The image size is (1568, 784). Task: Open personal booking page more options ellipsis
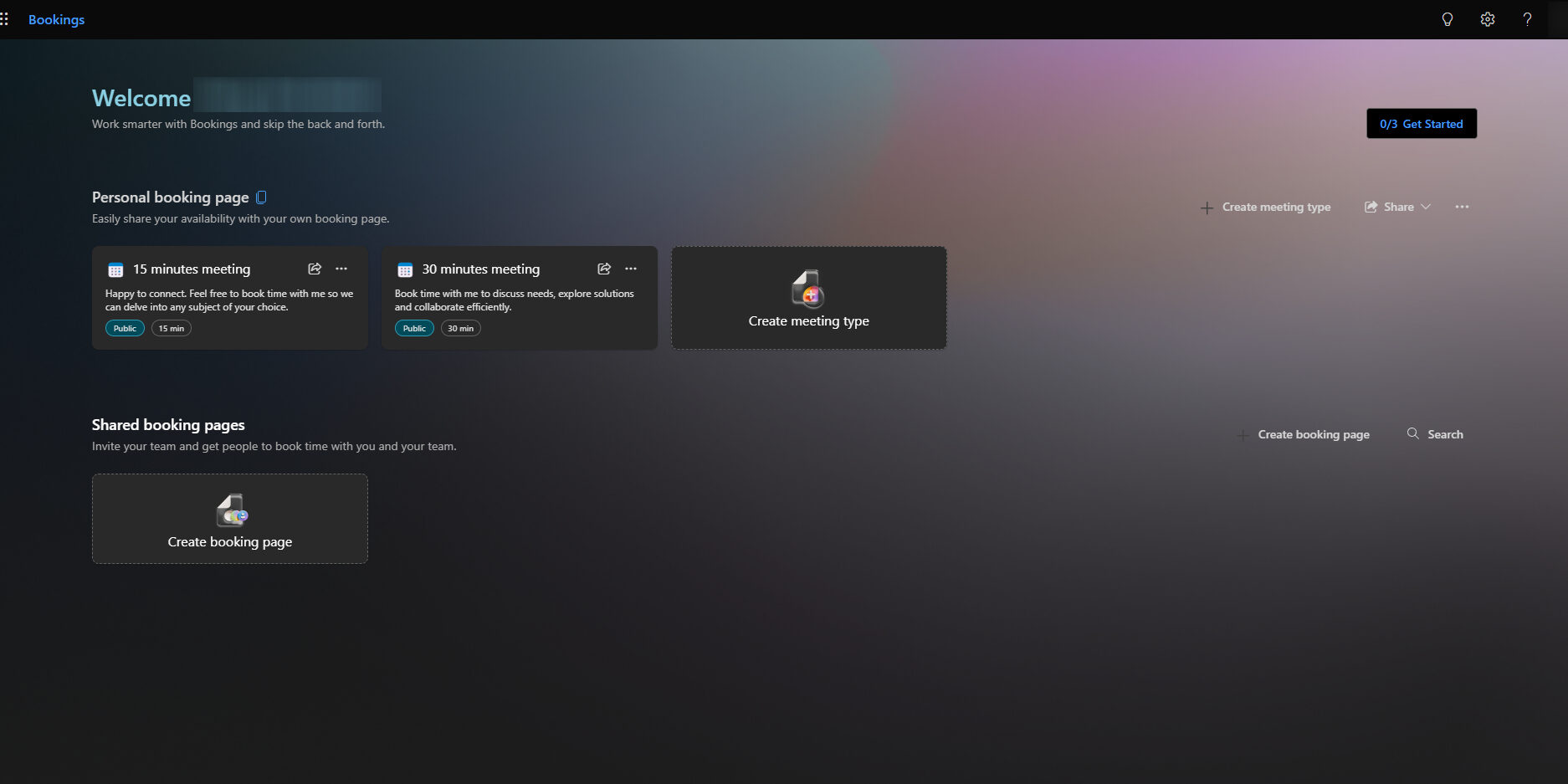point(1462,207)
